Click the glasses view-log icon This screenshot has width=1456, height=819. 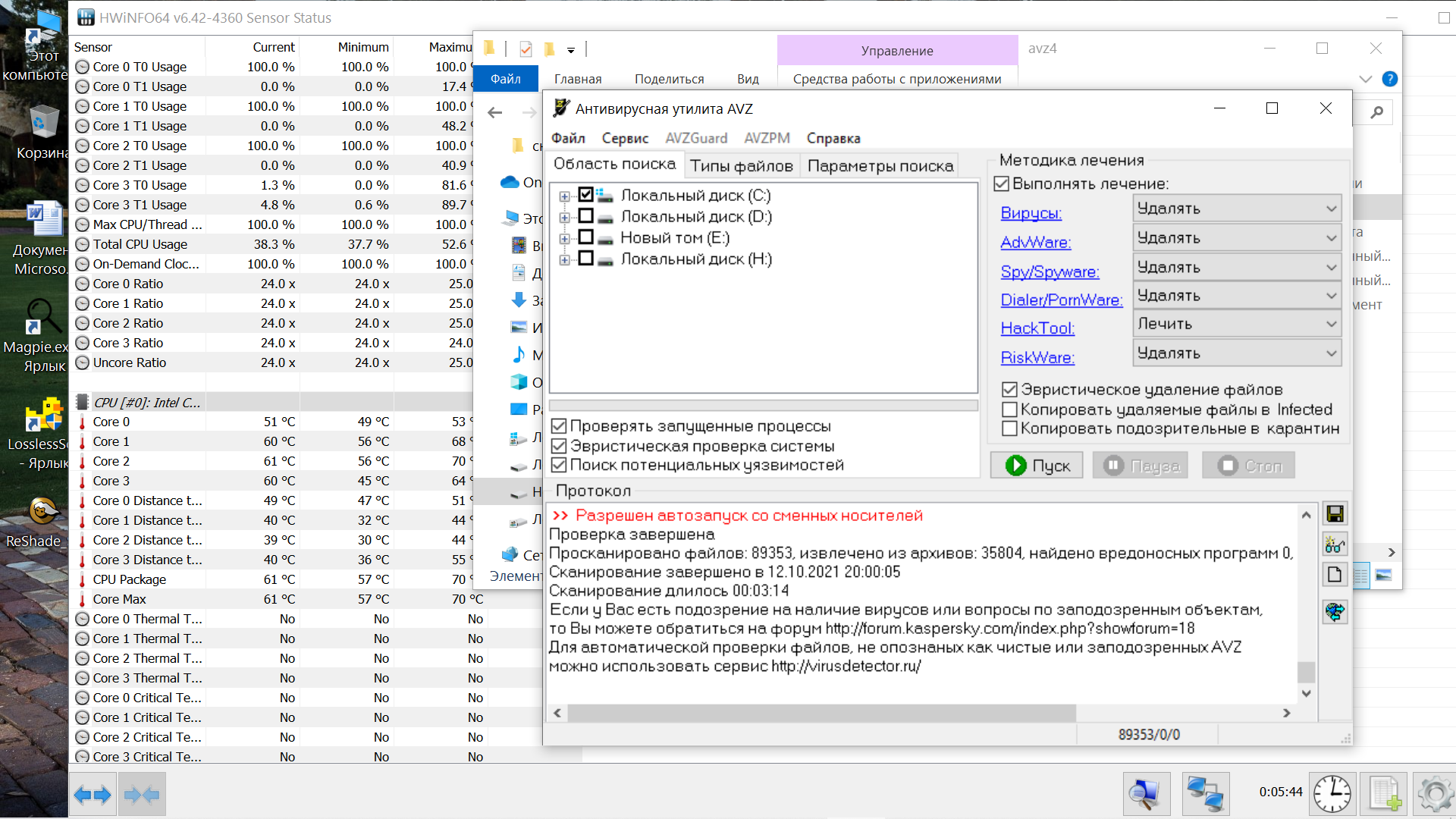pos(1335,544)
